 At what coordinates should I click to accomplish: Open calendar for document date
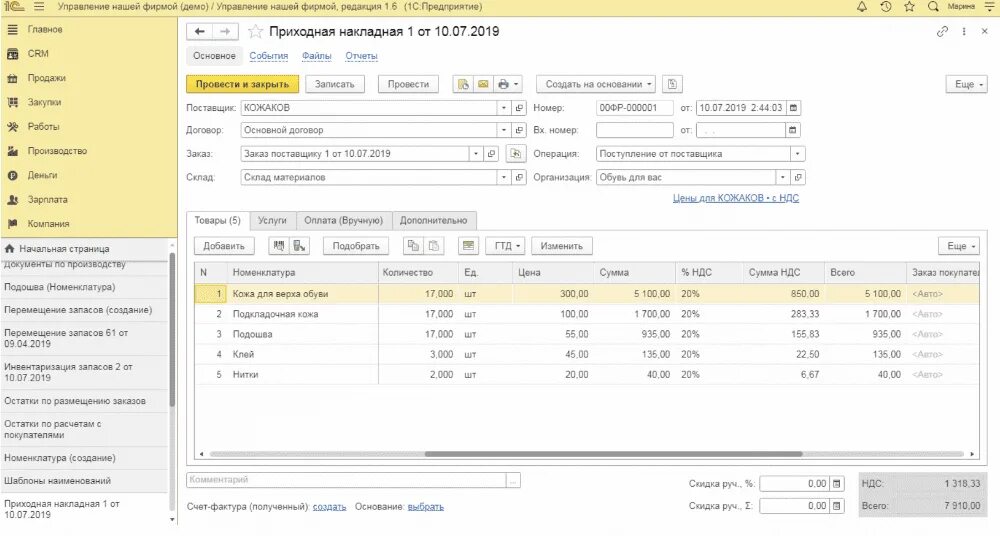[x=793, y=108]
